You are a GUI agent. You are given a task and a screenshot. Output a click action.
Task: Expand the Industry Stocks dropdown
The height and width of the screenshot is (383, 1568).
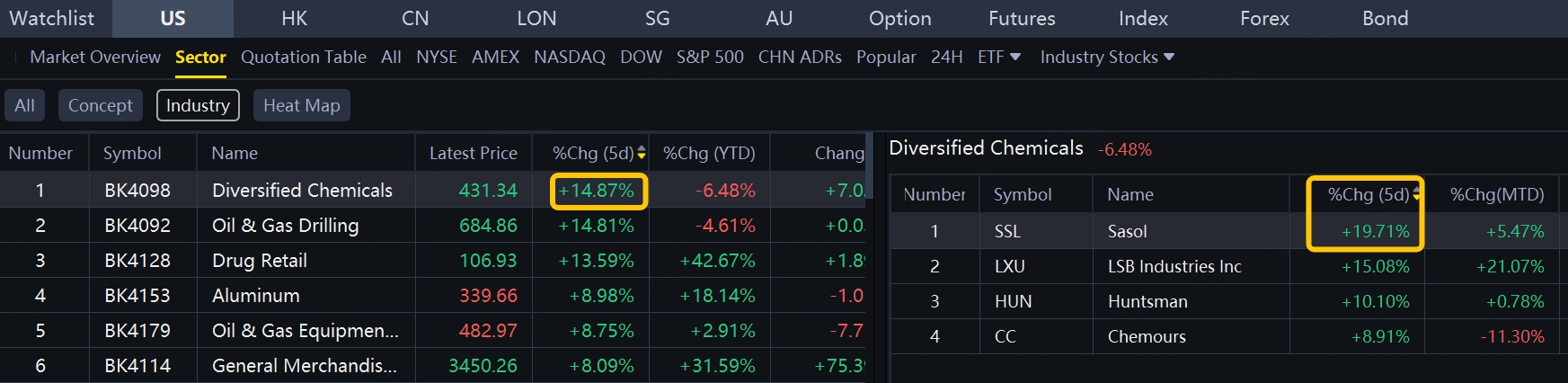[1169, 57]
